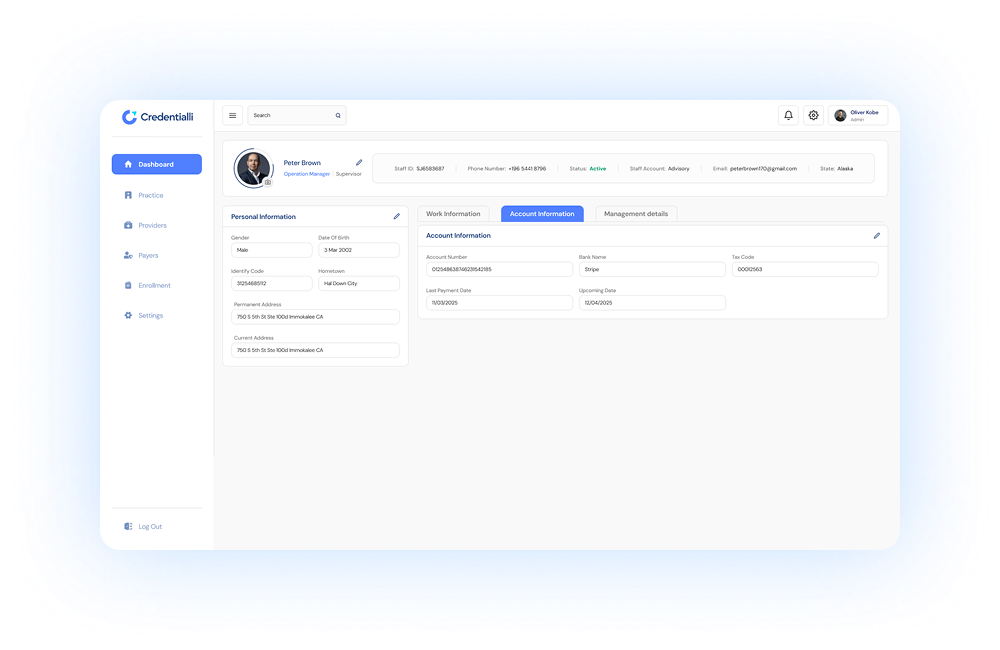Select the Account Information tab

542,214
